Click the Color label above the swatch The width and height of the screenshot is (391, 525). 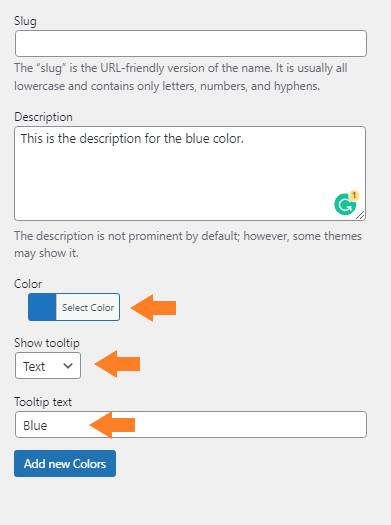pyautogui.click(x=28, y=284)
